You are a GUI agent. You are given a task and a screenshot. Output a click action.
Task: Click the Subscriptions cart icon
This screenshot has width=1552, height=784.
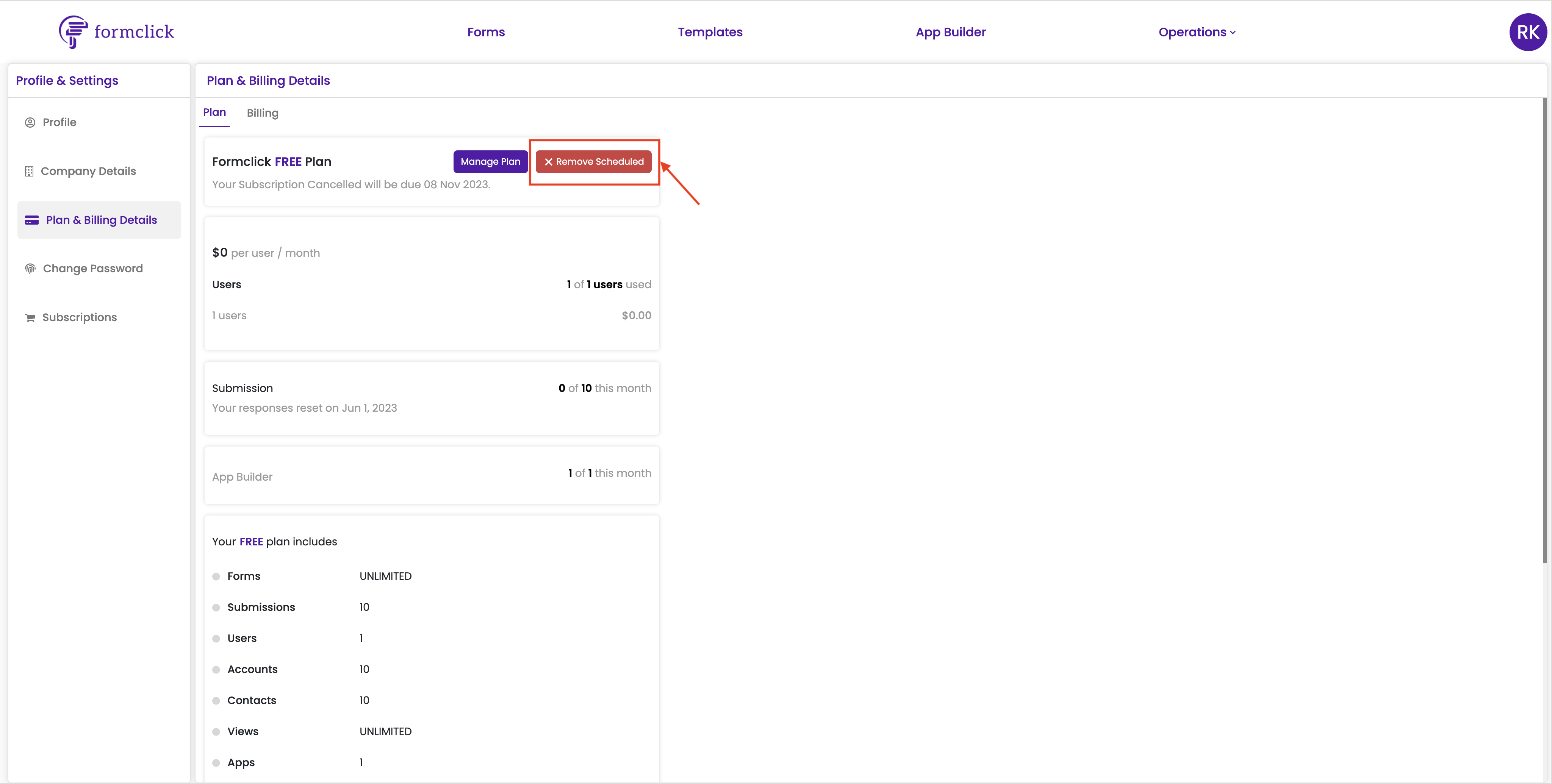30,317
